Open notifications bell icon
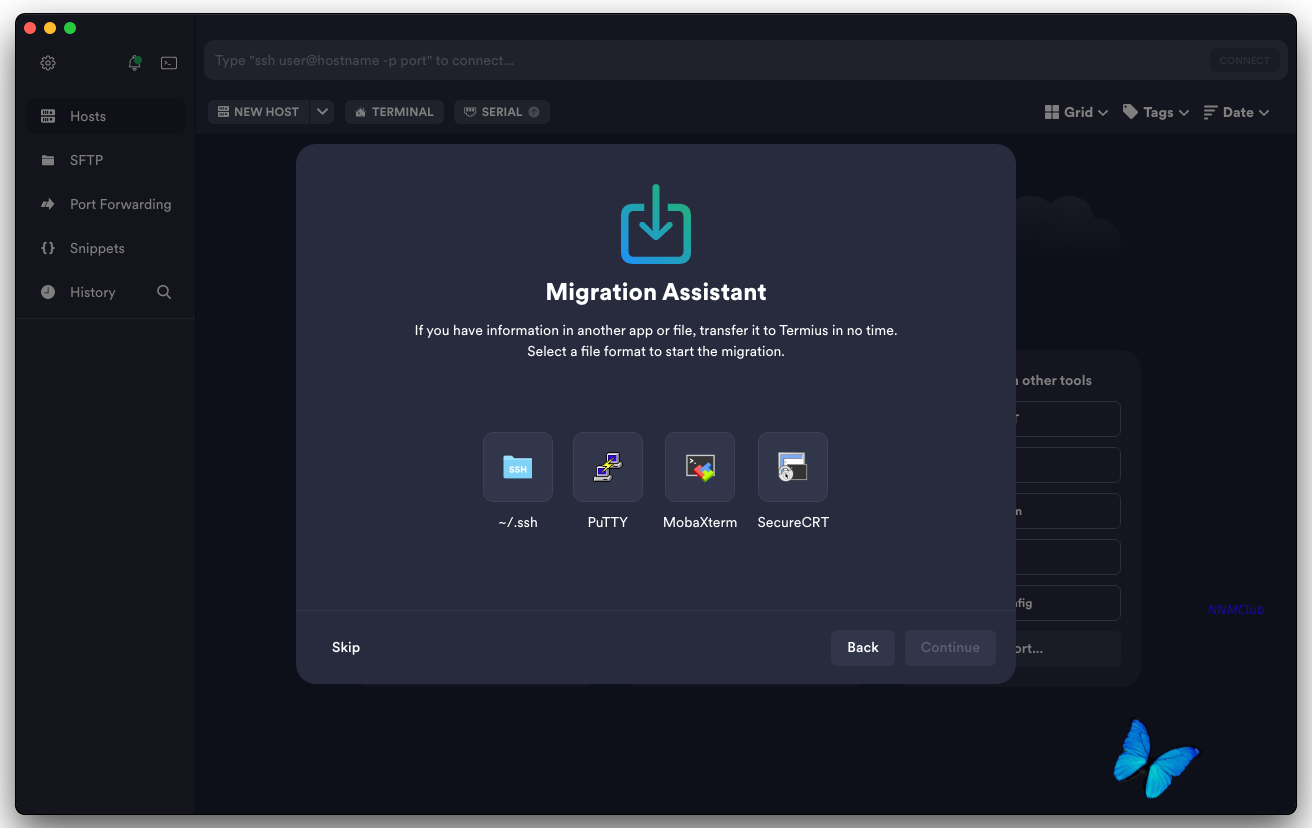 pos(135,63)
